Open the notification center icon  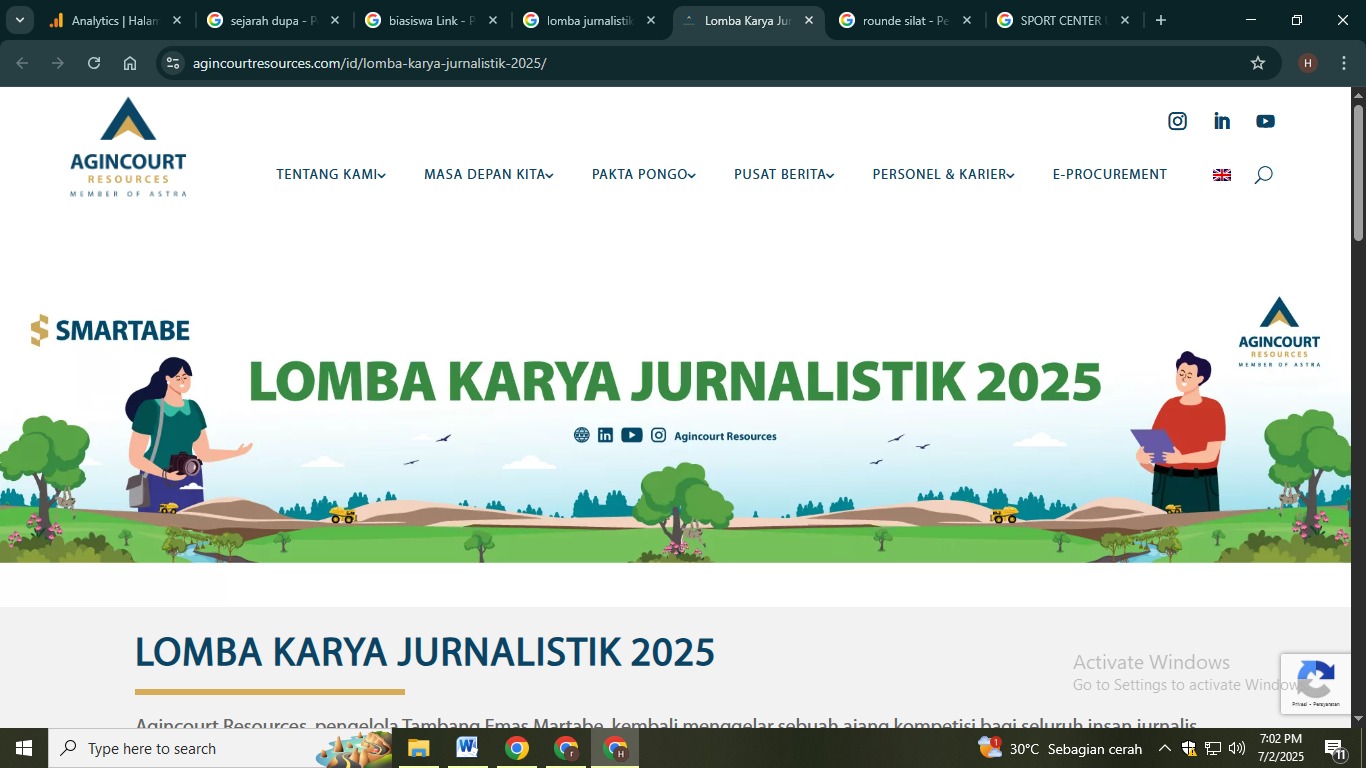click(x=1334, y=748)
